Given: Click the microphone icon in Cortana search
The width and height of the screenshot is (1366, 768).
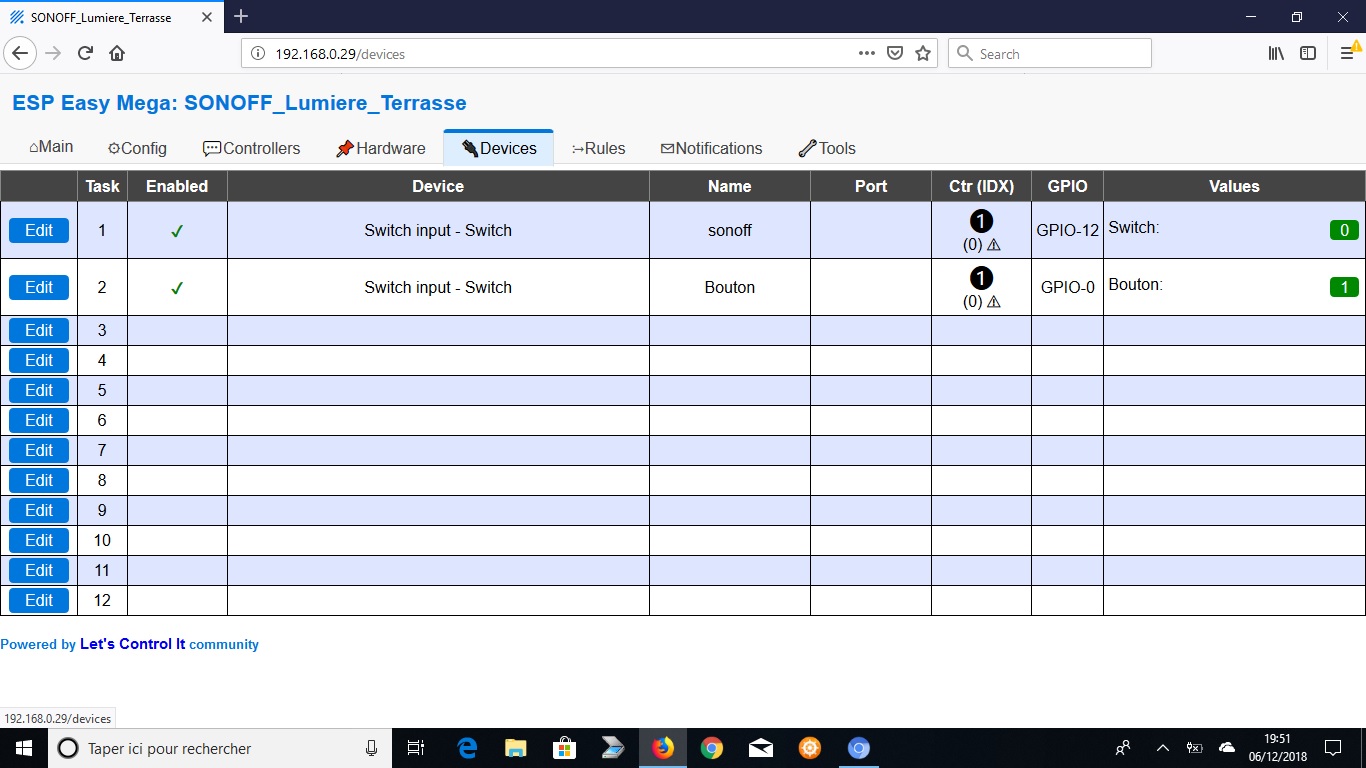Looking at the screenshot, I should [371, 748].
